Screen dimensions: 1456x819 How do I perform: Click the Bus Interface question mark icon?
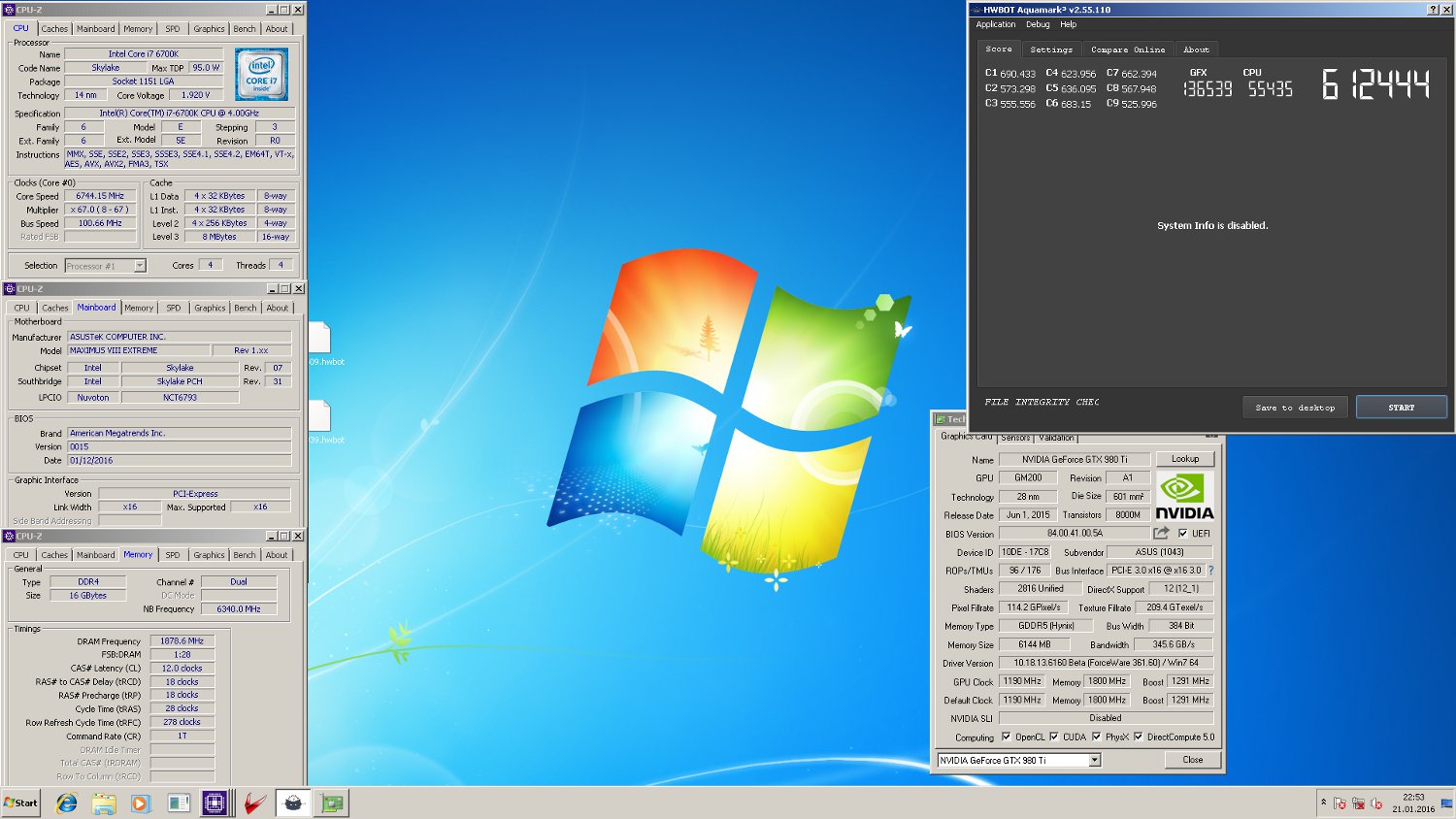1210,571
